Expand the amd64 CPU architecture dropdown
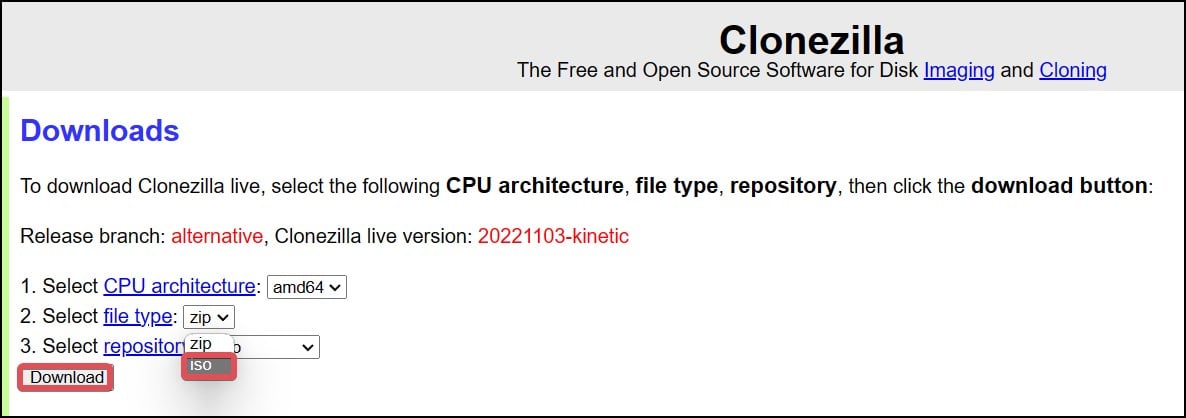The width and height of the screenshot is (1186, 418). click(307, 287)
